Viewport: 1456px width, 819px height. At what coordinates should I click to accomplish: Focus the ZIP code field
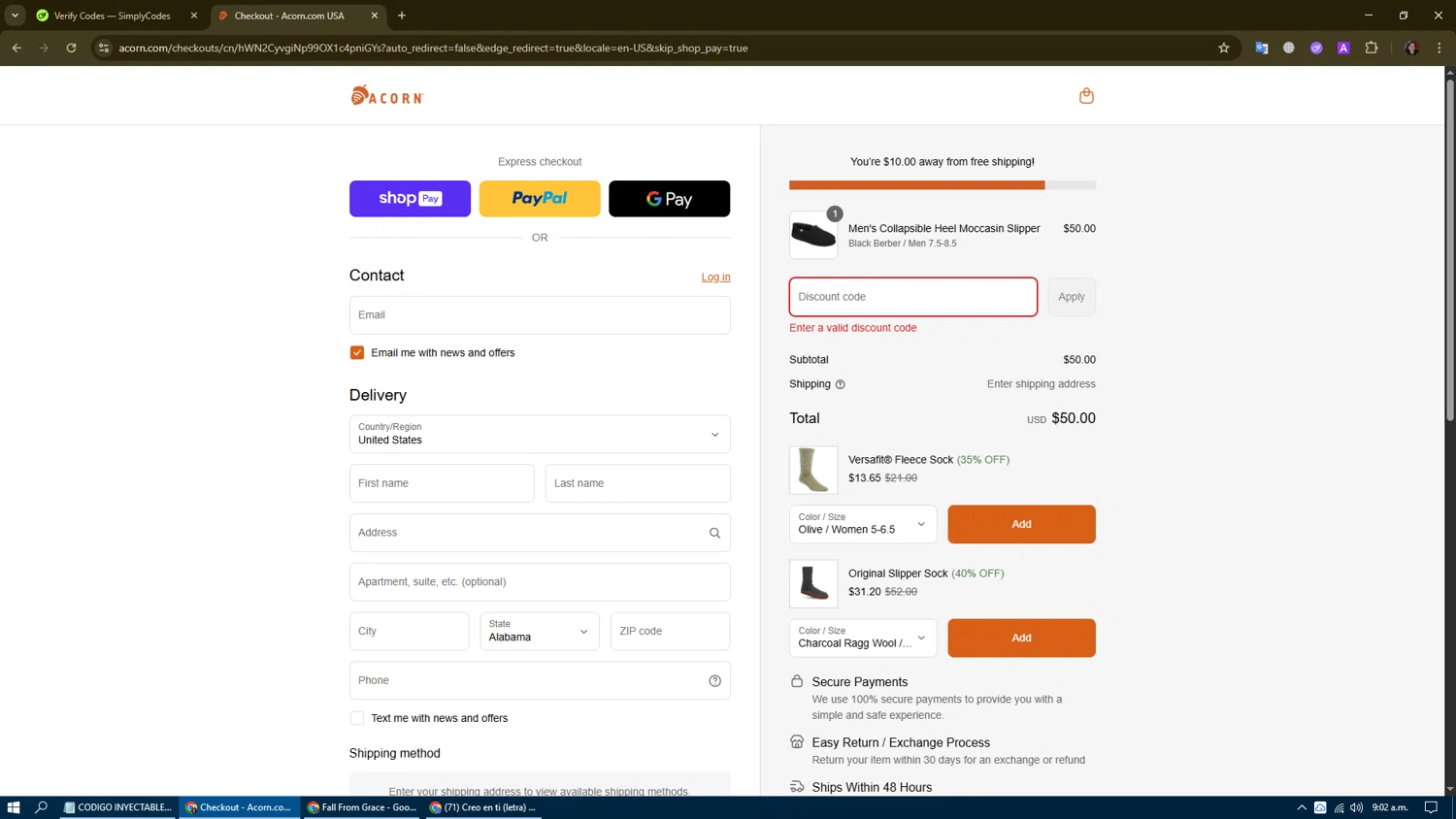point(670,631)
